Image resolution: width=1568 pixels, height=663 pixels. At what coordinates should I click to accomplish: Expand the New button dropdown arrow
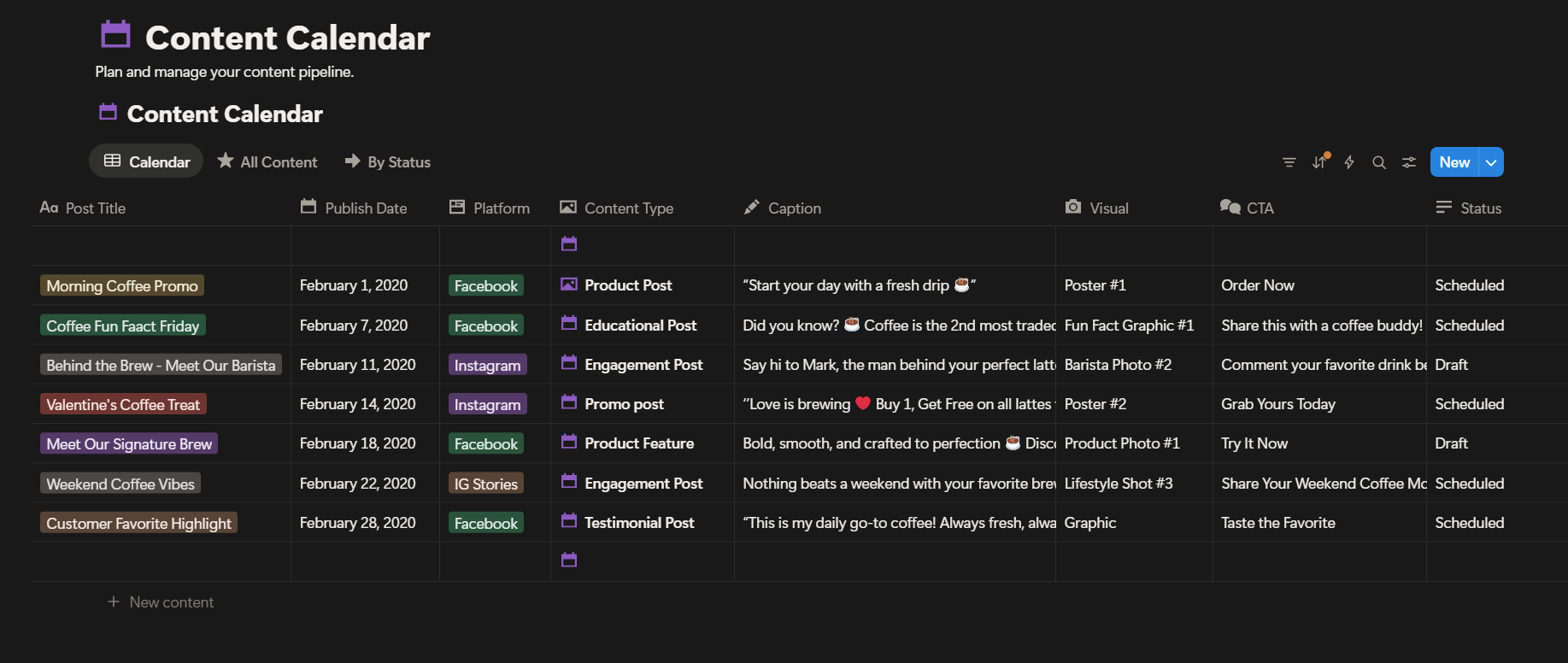1491,162
